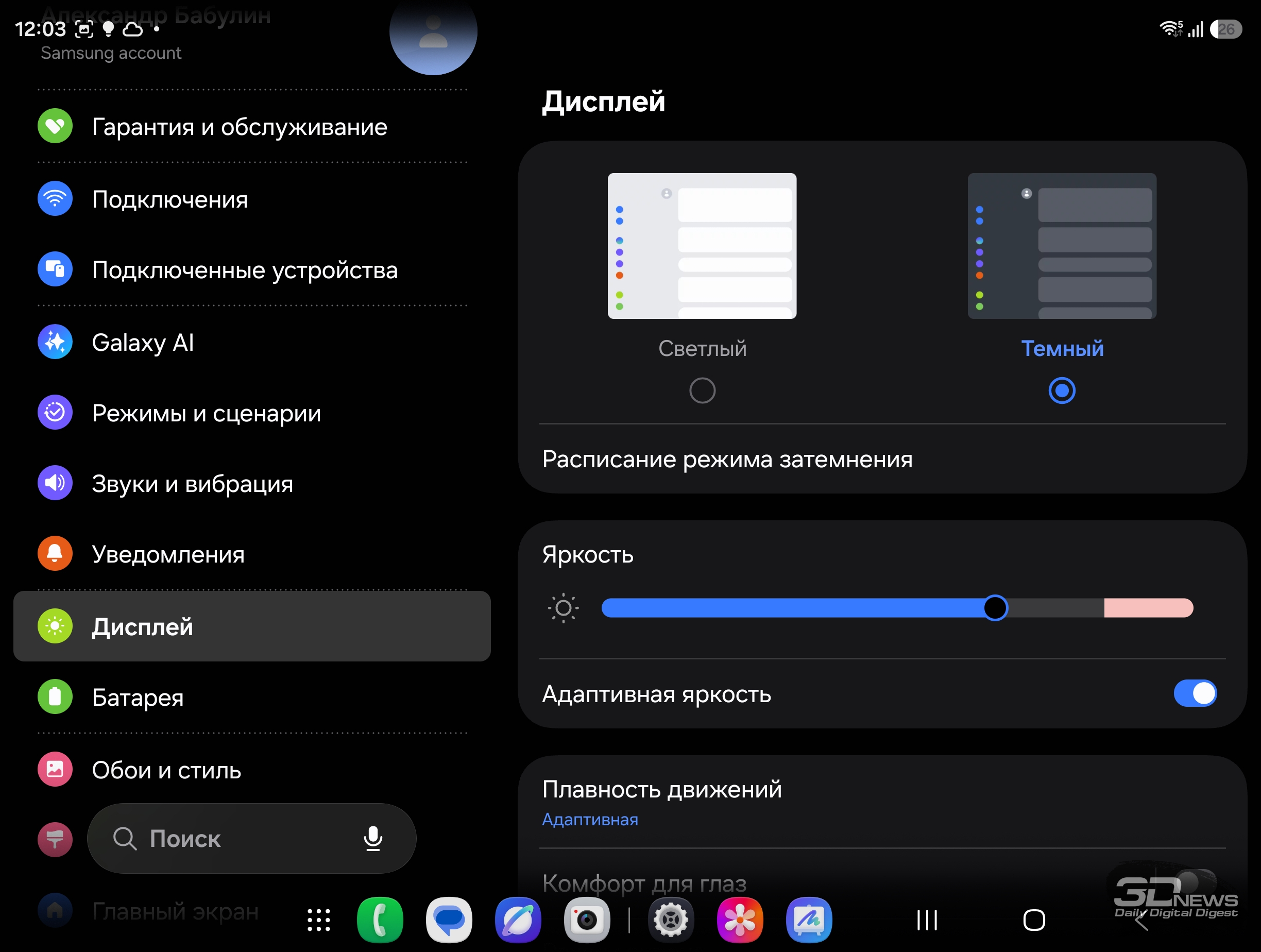Tap the pink Обои и стиль picture icon
Screen dimensions: 1261x952
(x=55, y=770)
